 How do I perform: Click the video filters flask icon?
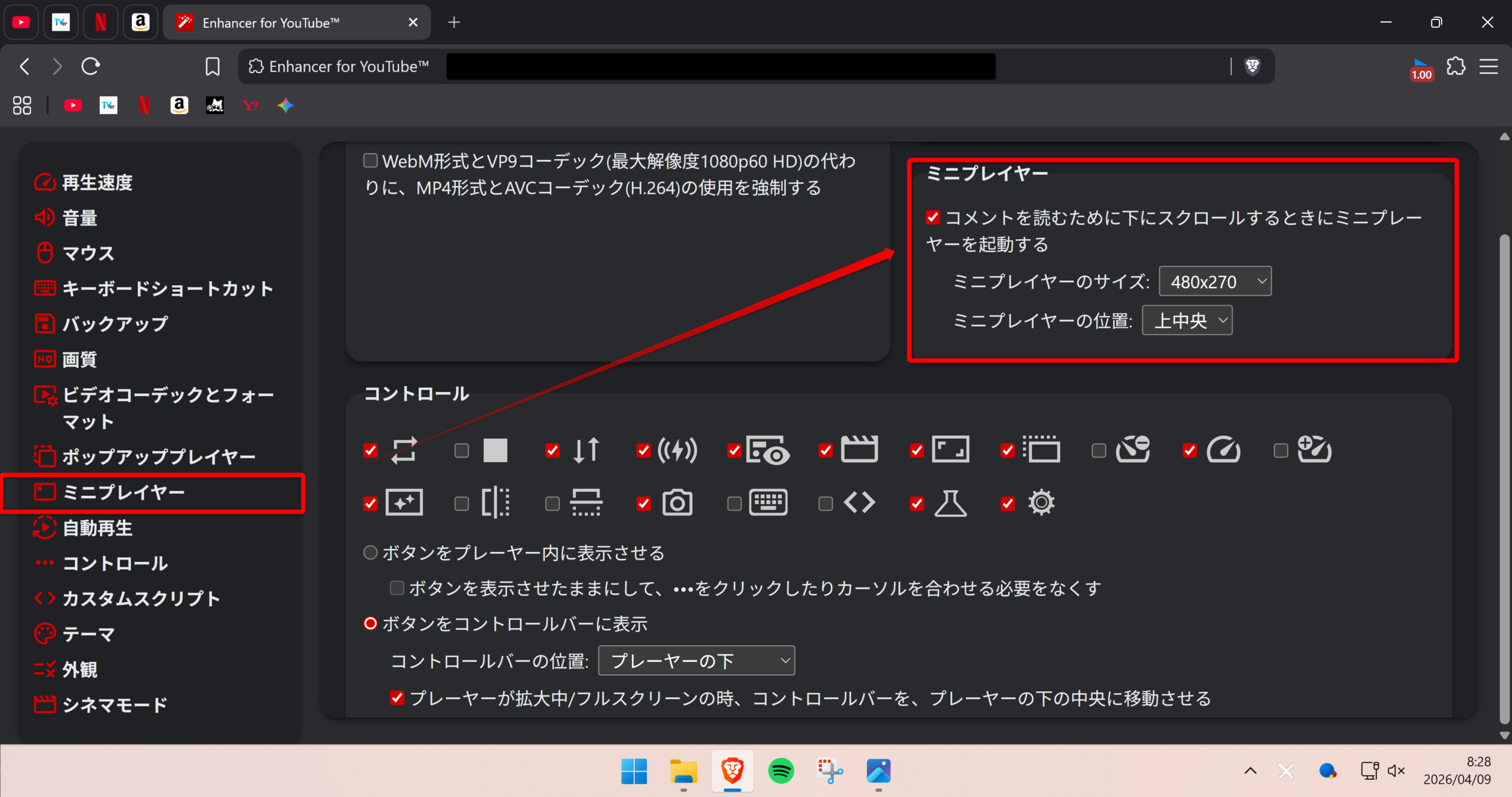point(950,503)
